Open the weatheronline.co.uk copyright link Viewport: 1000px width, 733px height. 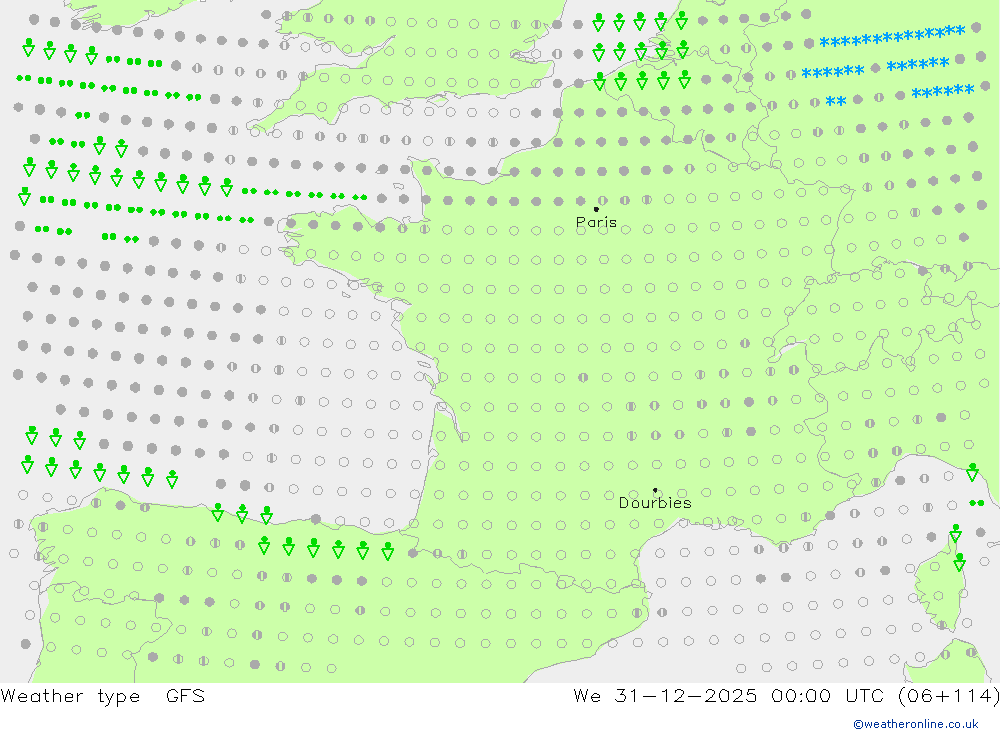(916, 724)
